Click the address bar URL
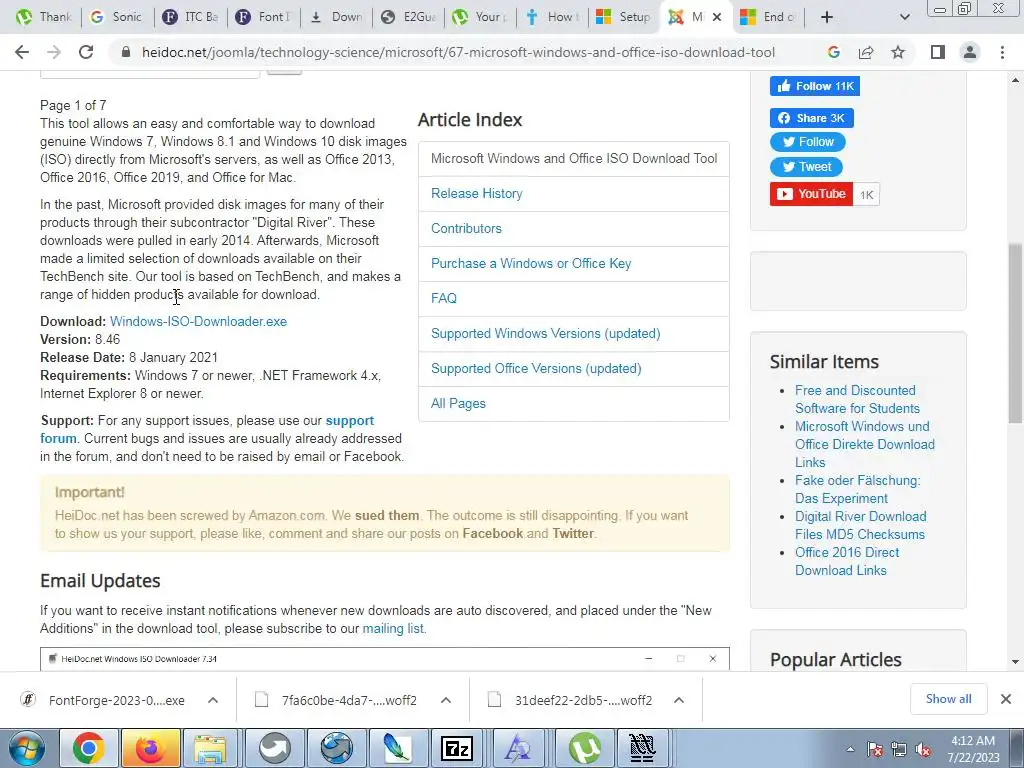The height and width of the screenshot is (768, 1024). [458, 52]
